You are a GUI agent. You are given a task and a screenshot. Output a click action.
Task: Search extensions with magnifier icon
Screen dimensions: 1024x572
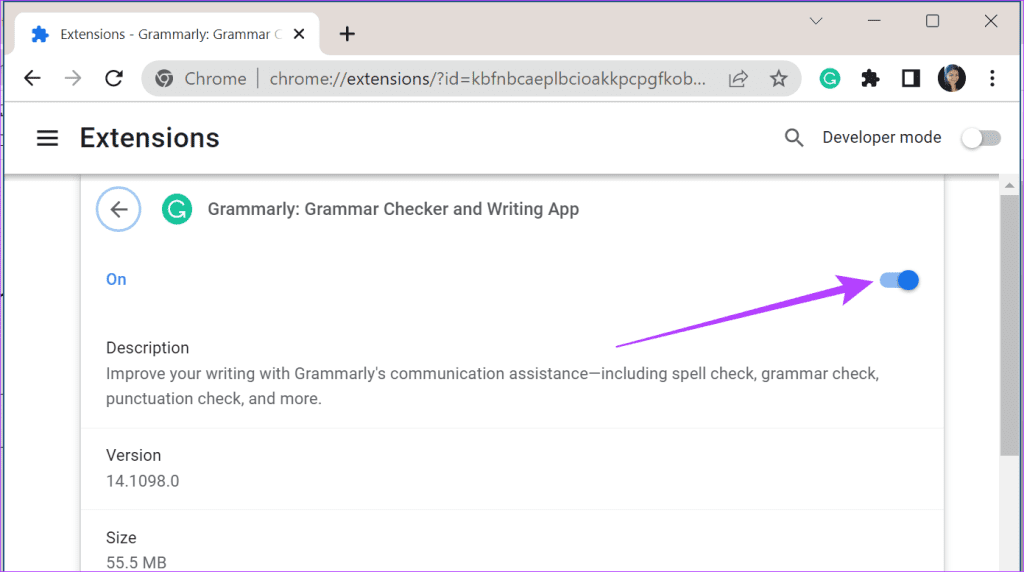click(793, 138)
